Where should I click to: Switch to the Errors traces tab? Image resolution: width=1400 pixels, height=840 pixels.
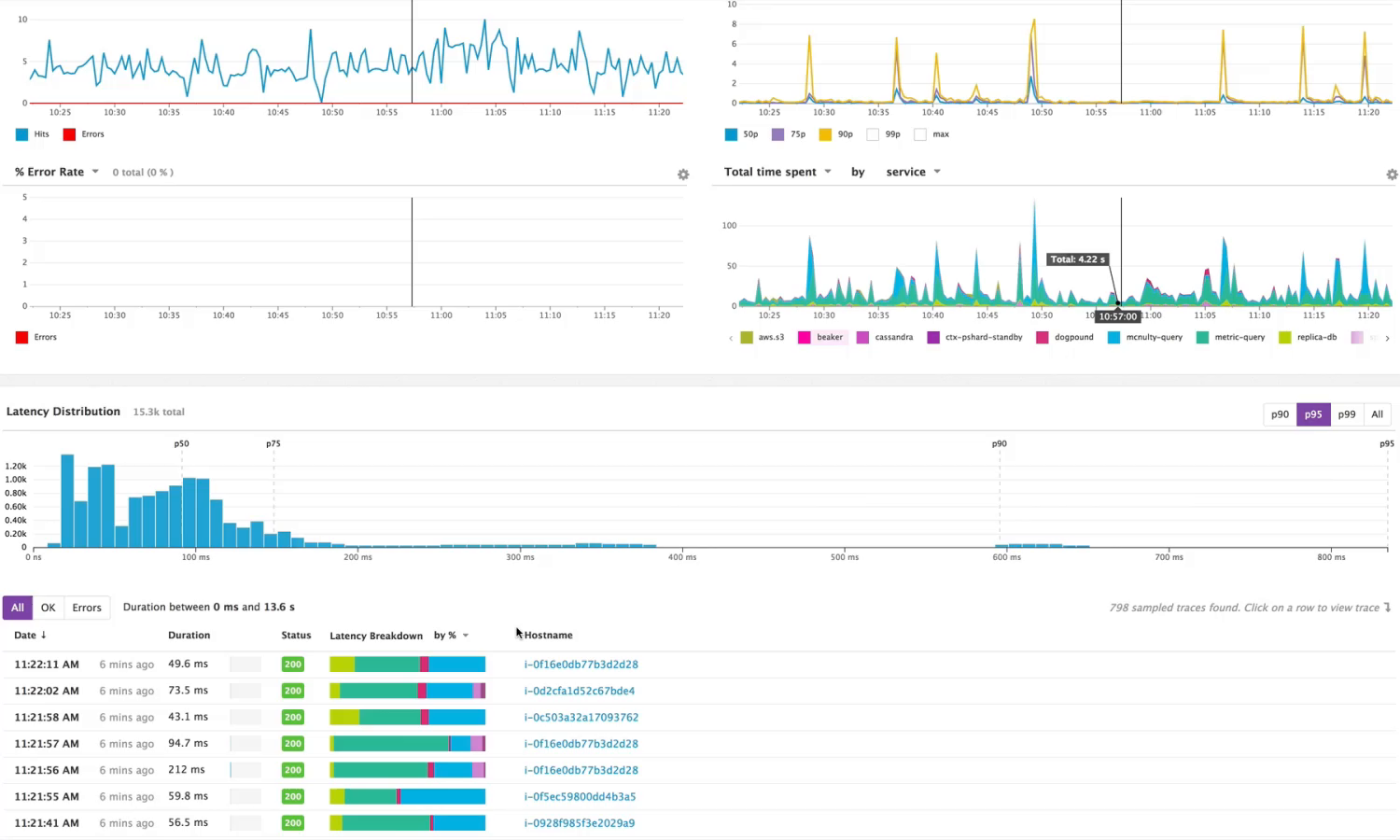86,608
